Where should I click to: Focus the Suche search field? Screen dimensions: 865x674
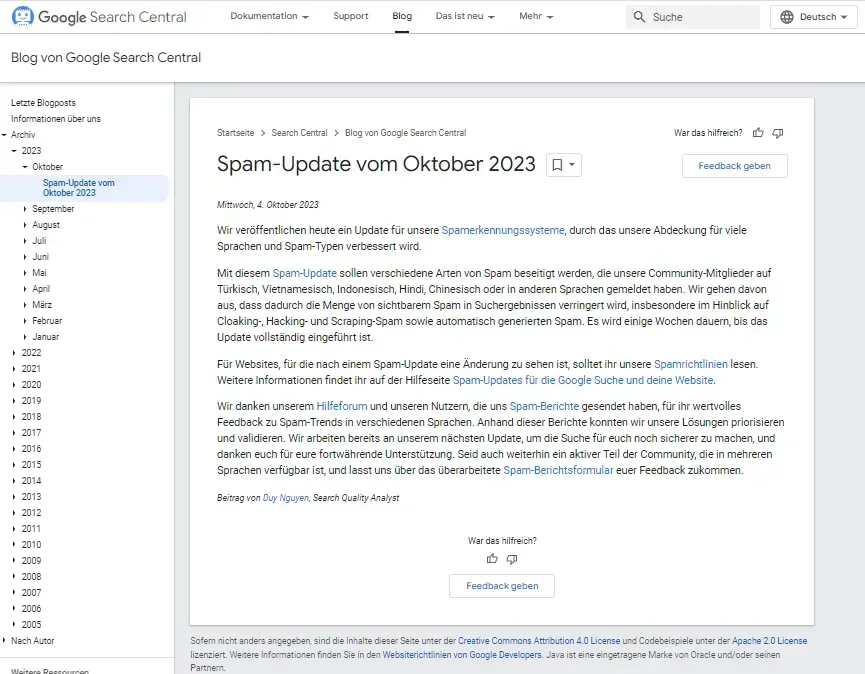pyautogui.click(x=693, y=17)
